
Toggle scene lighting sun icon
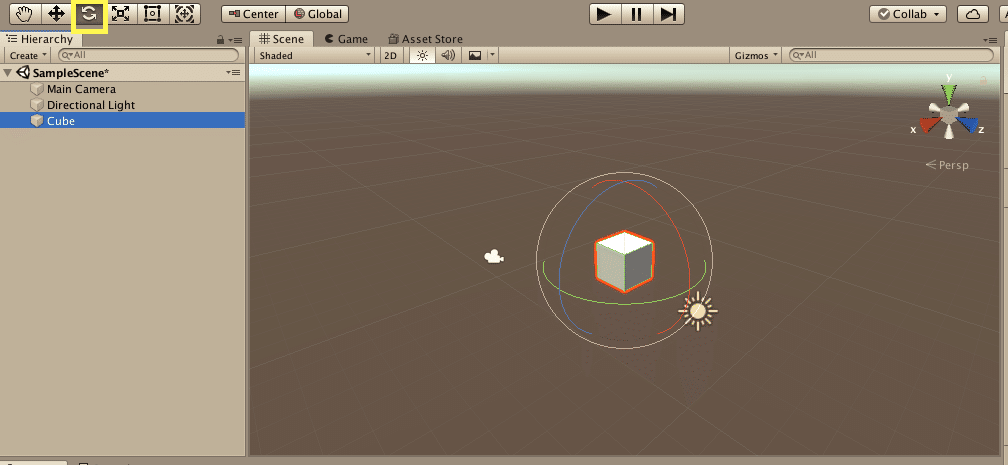coord(422,55)
